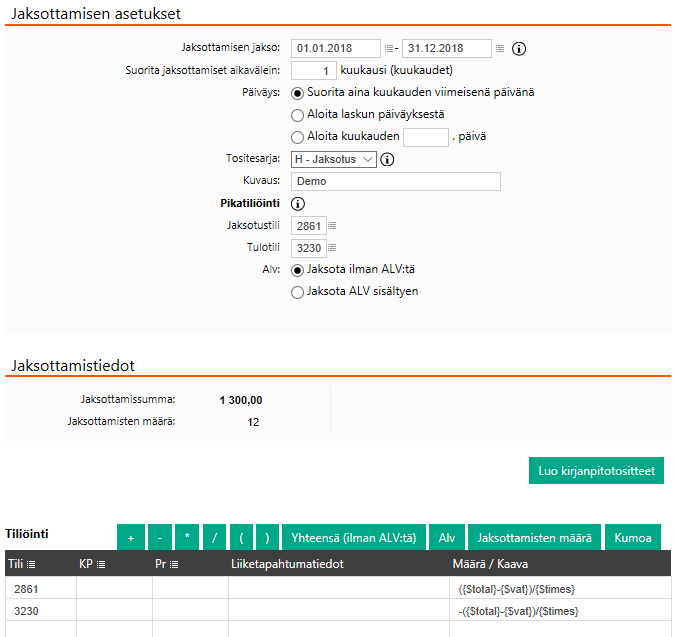Click 'Luo kirjanpitotositteet' button
This screenshot has width=675, height=637.
pos(596,471)
